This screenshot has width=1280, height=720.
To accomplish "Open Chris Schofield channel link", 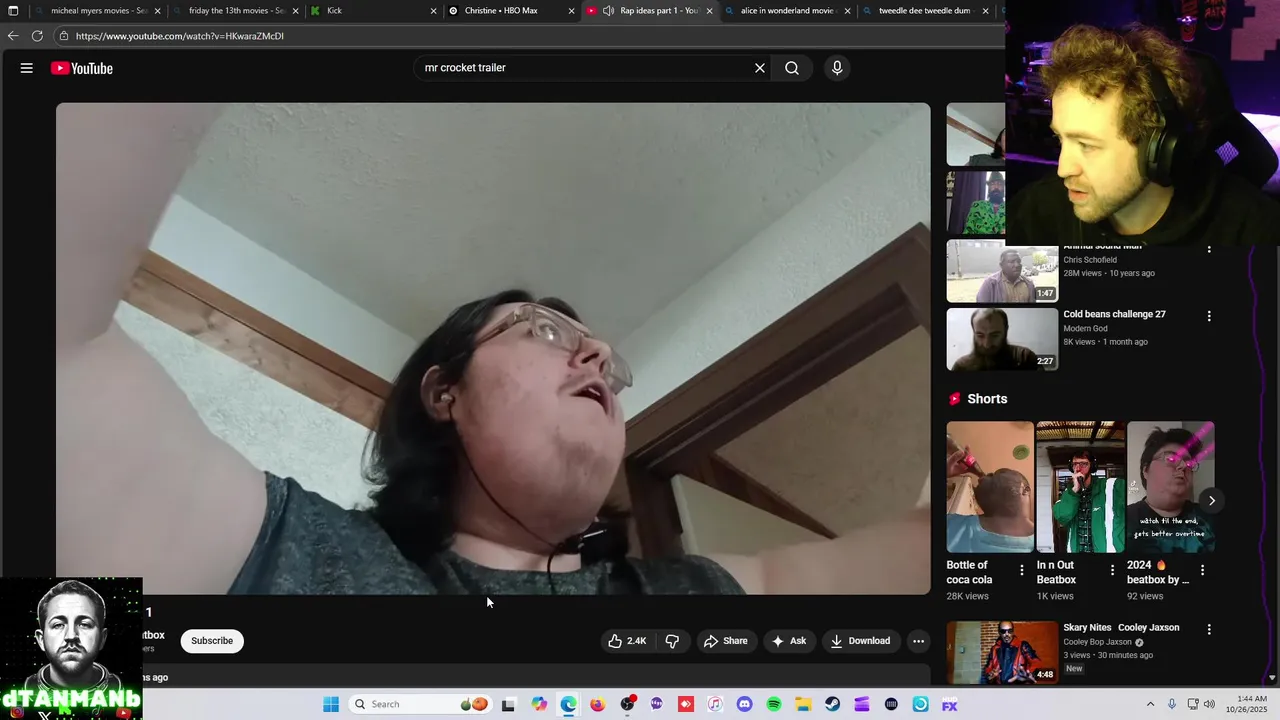I will pos(1090,260).
